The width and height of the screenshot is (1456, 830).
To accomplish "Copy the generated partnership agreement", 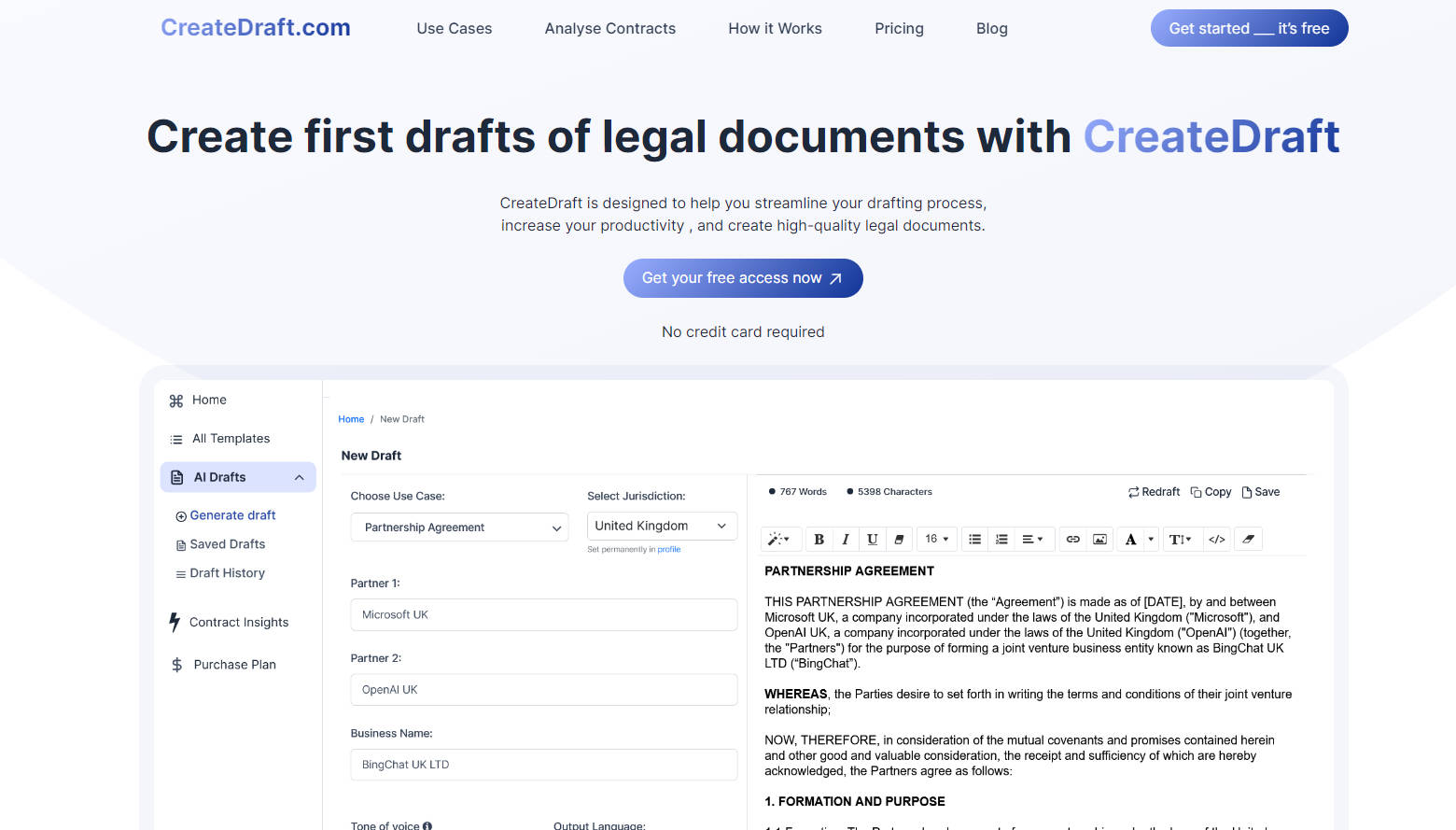I will [x=1211, y=491].
